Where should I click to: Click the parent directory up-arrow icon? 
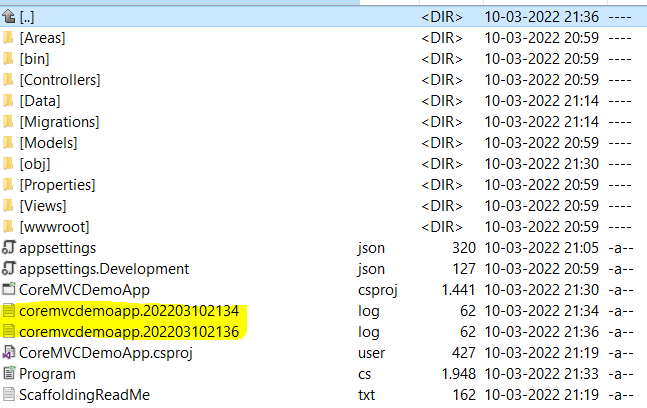click(x=8, y=17)
